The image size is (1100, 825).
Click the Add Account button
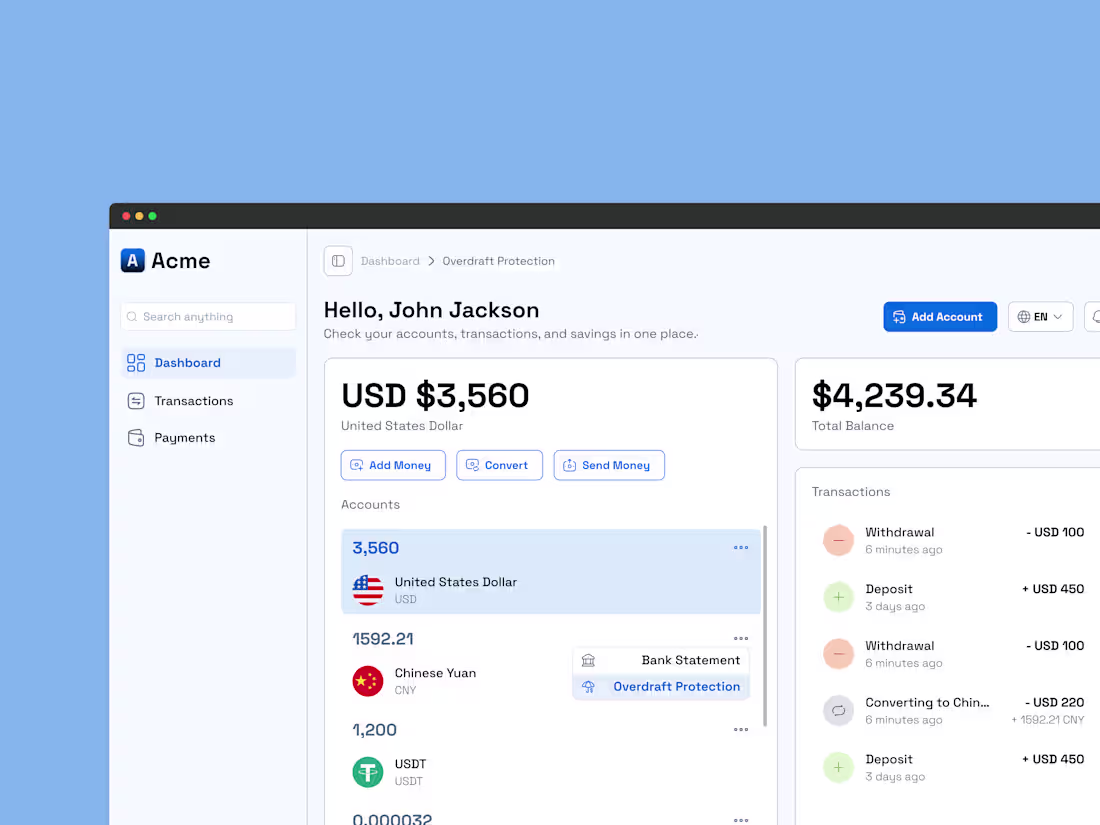(x=940, y=316)
